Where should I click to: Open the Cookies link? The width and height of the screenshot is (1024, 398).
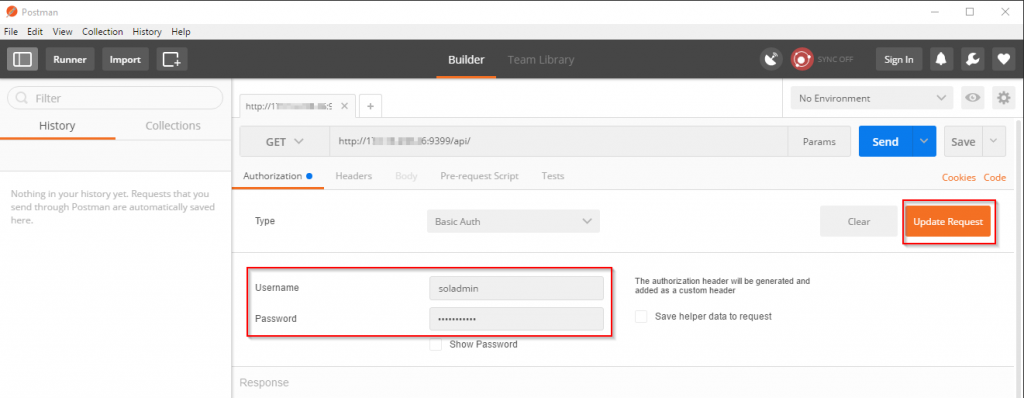pos(959,178)
